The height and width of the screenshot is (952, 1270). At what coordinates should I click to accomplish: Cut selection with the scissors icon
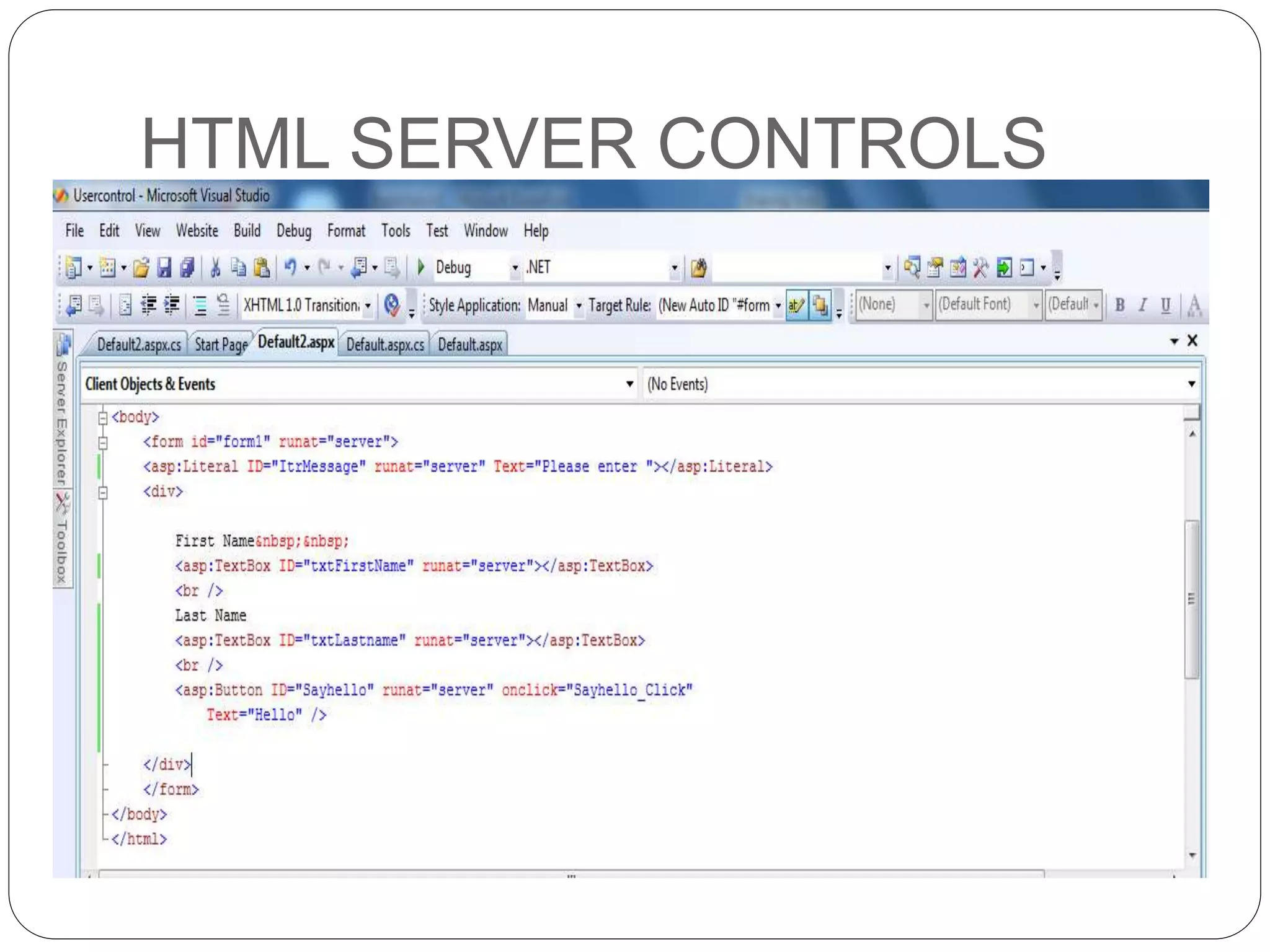click(215, 268)
